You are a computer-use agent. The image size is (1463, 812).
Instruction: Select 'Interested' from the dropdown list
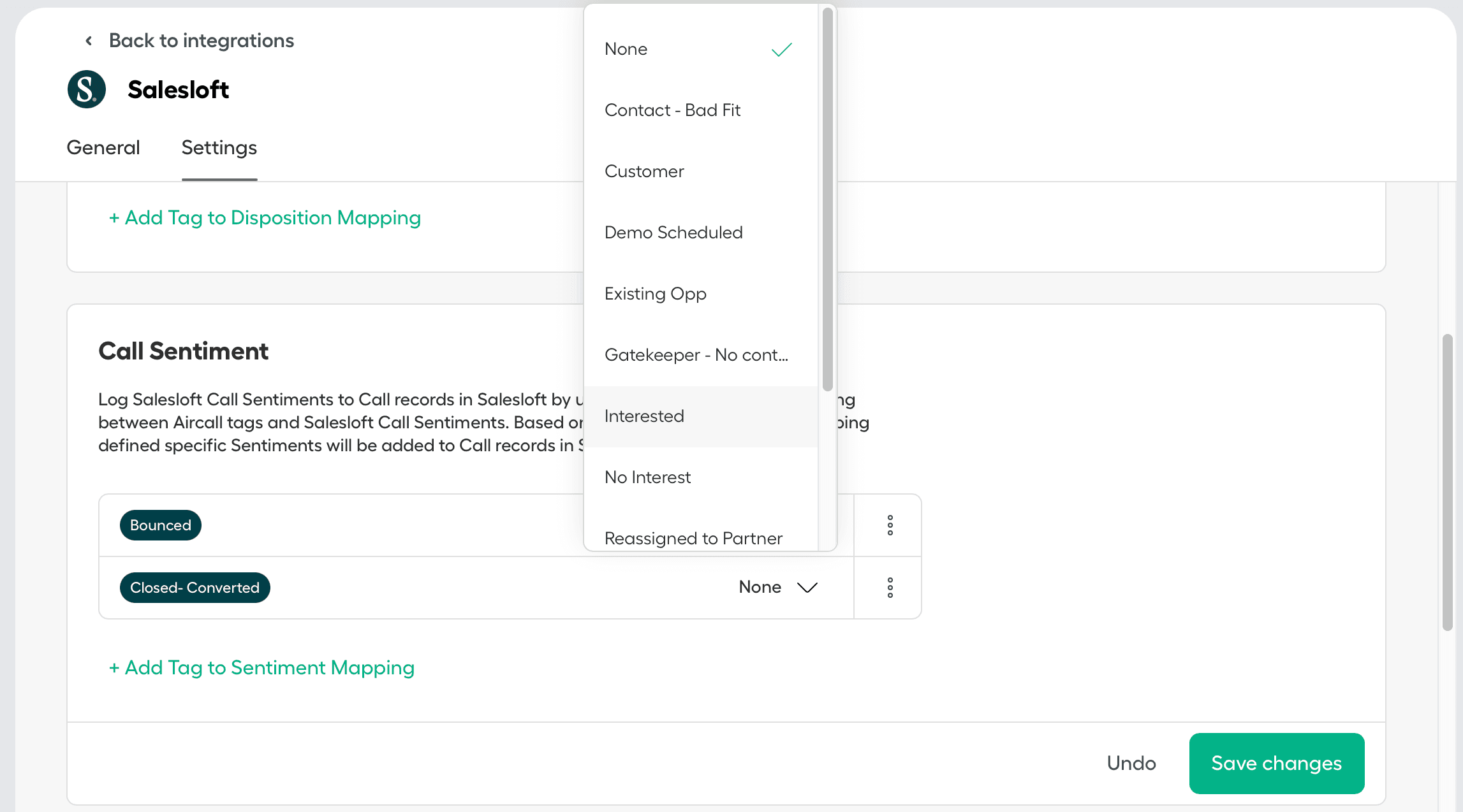[644, 416]
